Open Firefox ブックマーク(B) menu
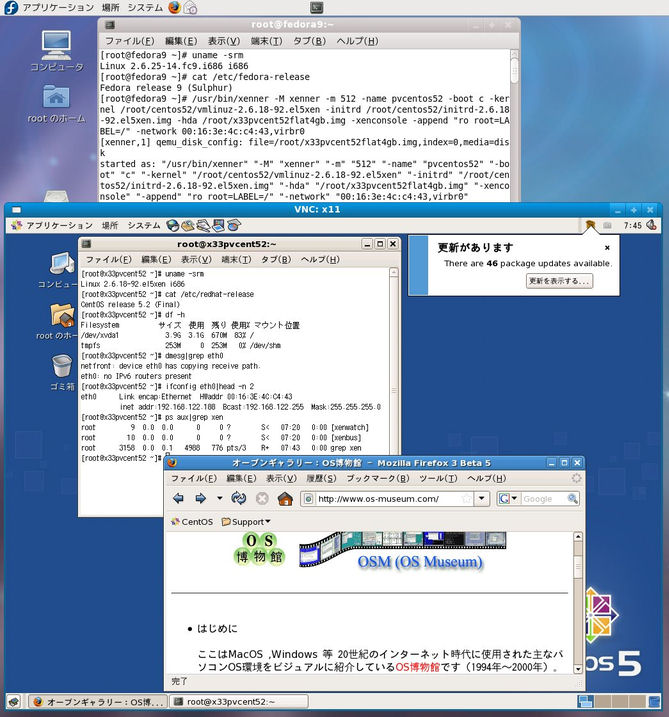 pyautogui.click(x=378, y=478)
